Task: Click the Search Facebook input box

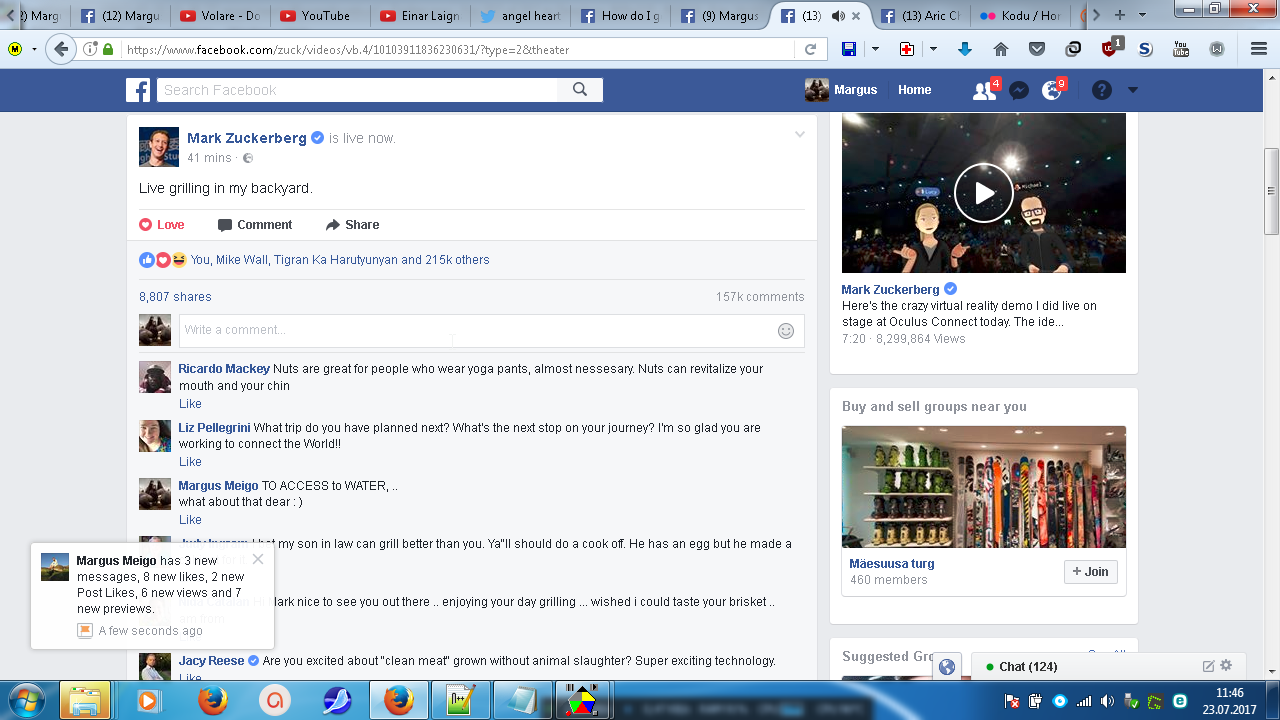Action: click(x=357, y=90)
